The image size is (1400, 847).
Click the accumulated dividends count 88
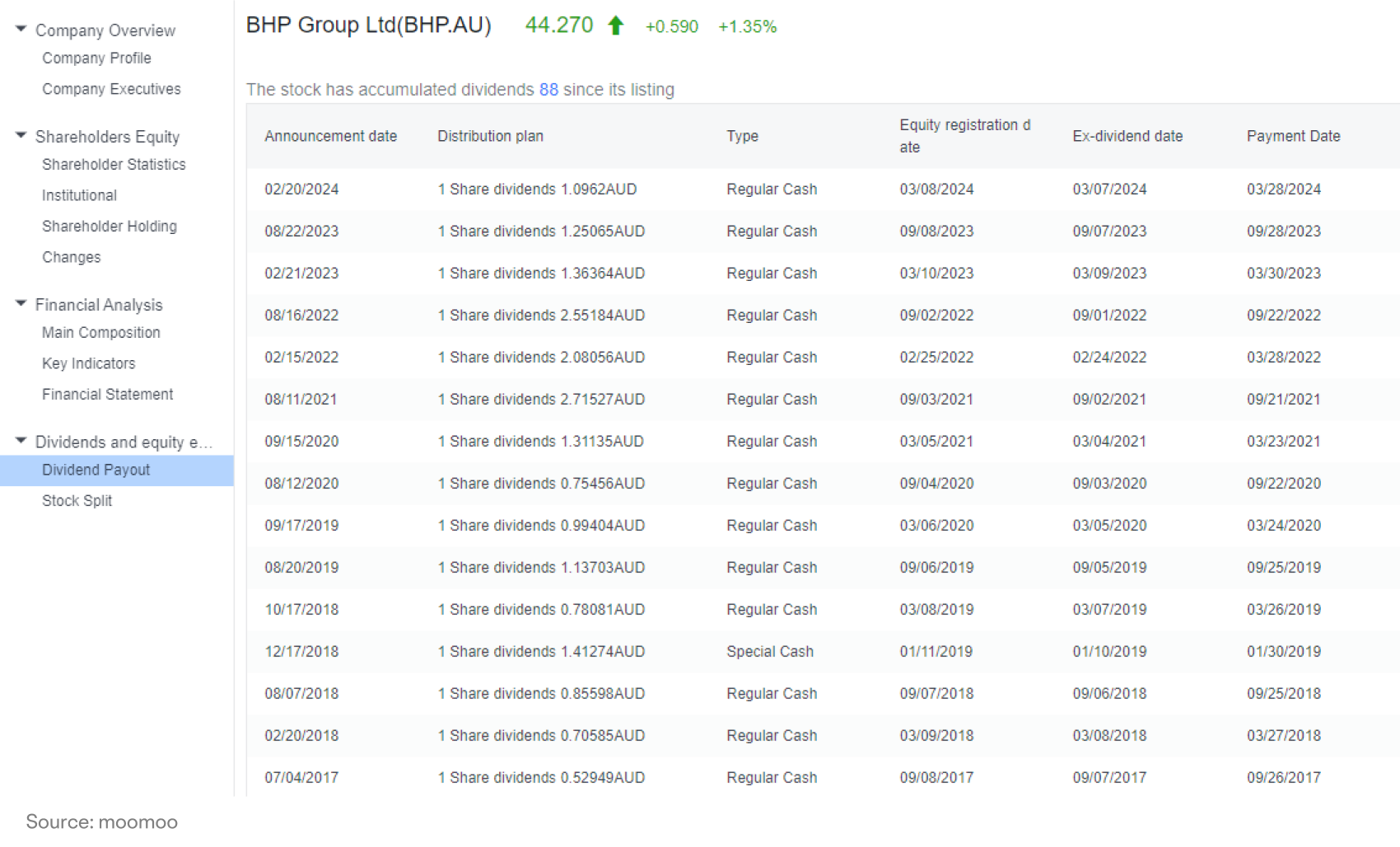click(x=548, y=90)
